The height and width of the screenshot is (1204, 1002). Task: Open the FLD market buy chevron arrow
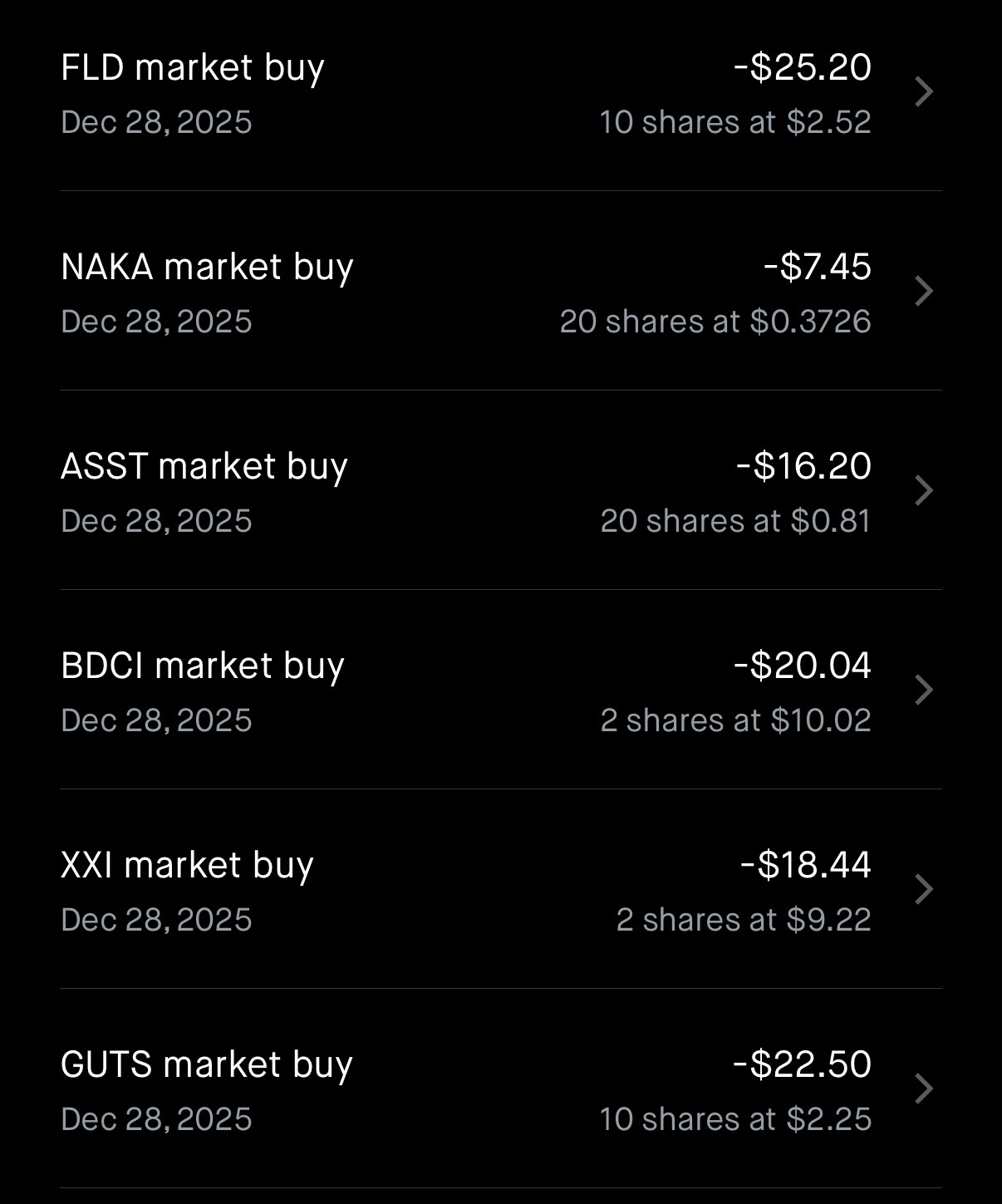coord(924,91)
